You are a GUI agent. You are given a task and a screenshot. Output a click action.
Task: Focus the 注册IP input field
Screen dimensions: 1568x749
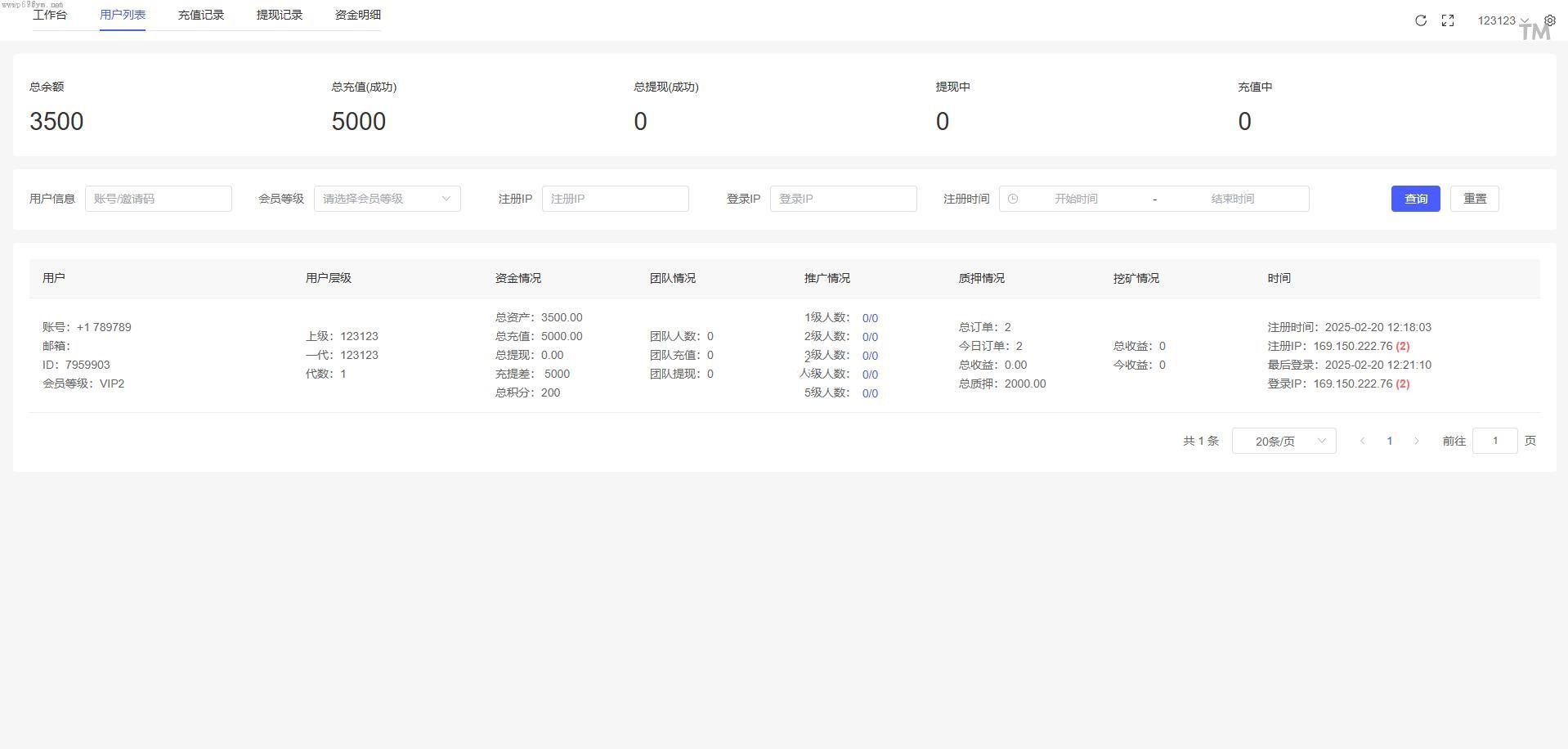pos(615,199)
